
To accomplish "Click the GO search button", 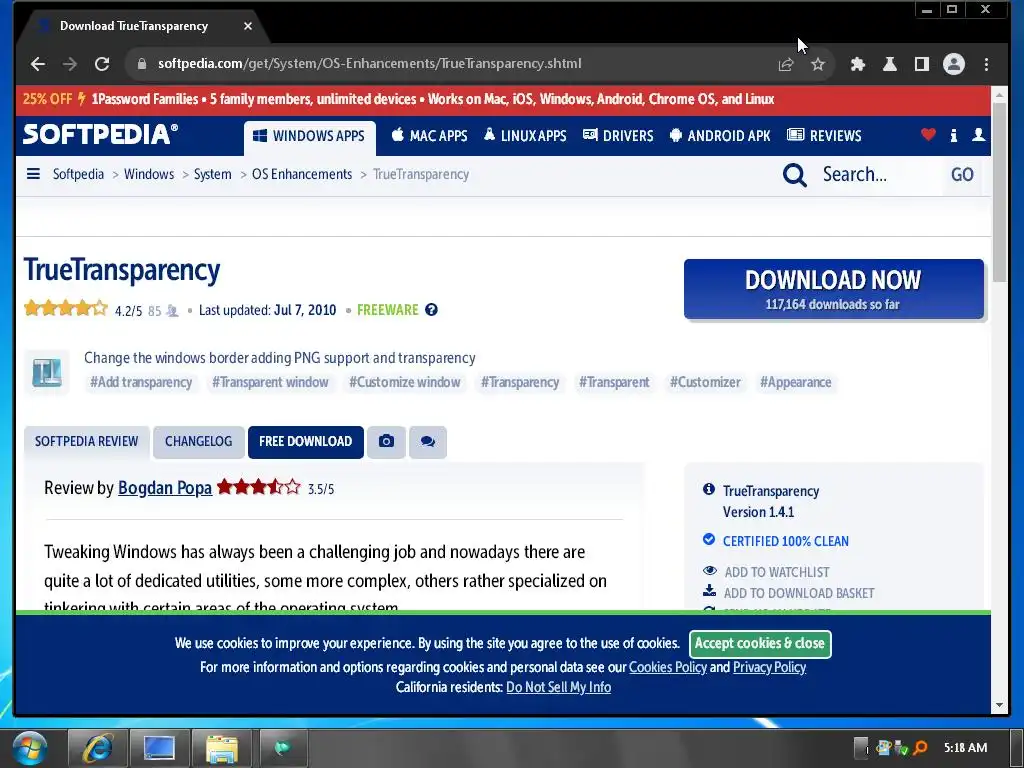I will [x=962, y=174].
